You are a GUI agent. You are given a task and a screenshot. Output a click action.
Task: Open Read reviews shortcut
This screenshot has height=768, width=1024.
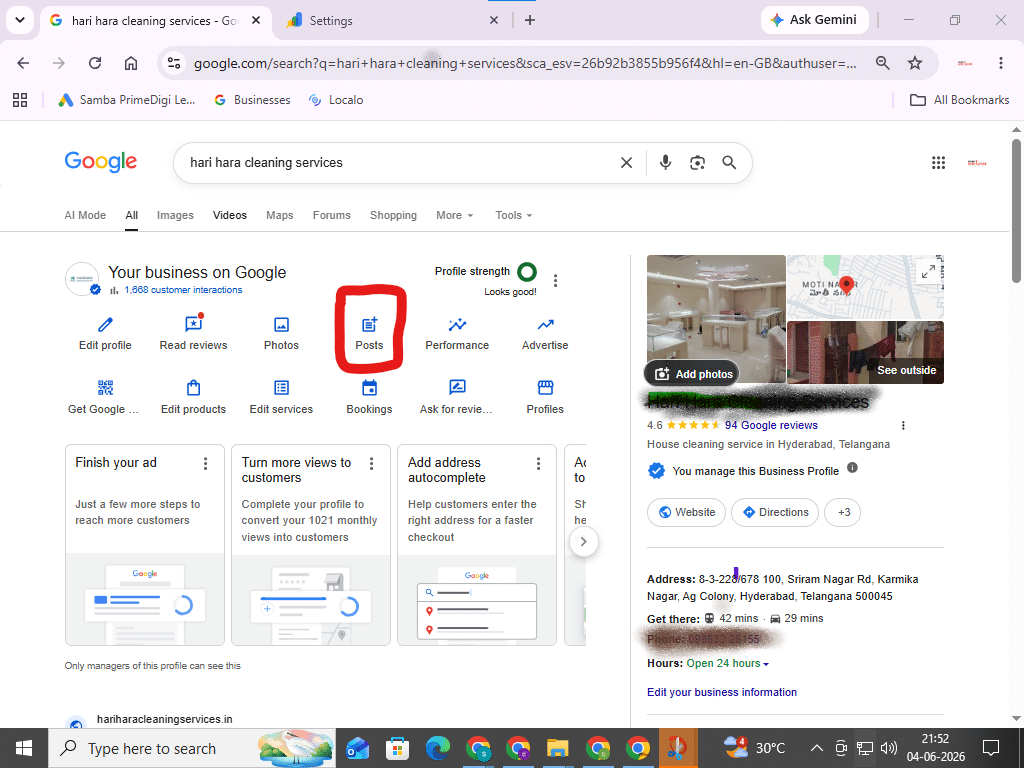coord(193,334)
